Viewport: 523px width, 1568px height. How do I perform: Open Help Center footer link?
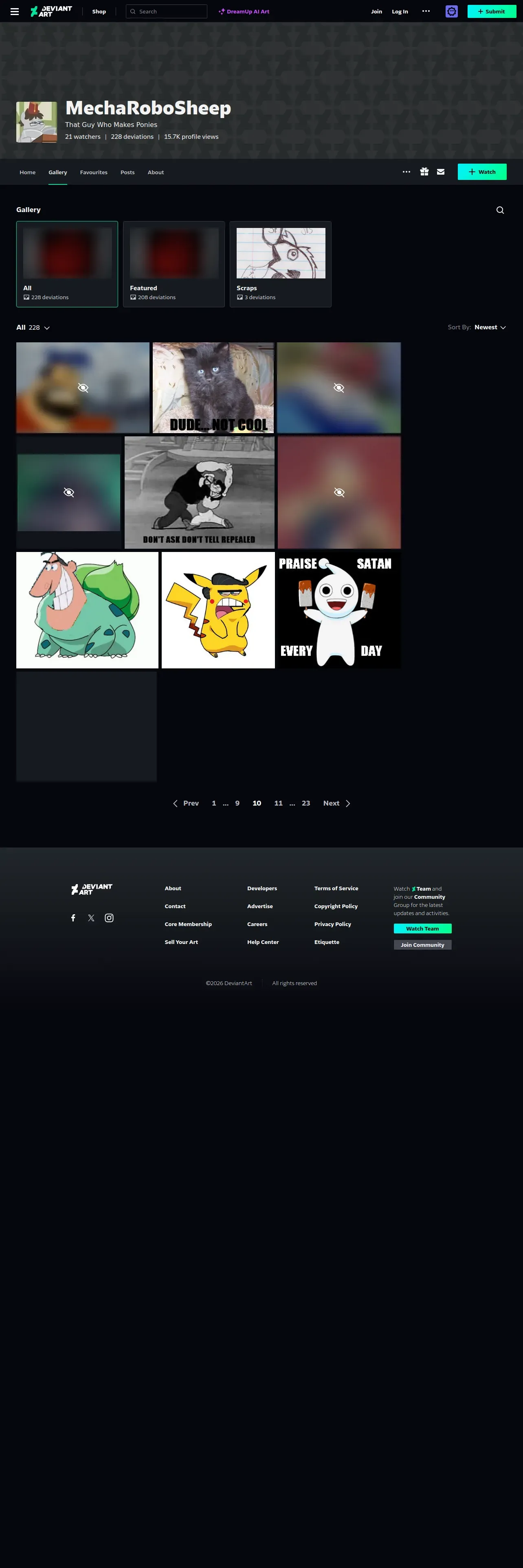263,942
